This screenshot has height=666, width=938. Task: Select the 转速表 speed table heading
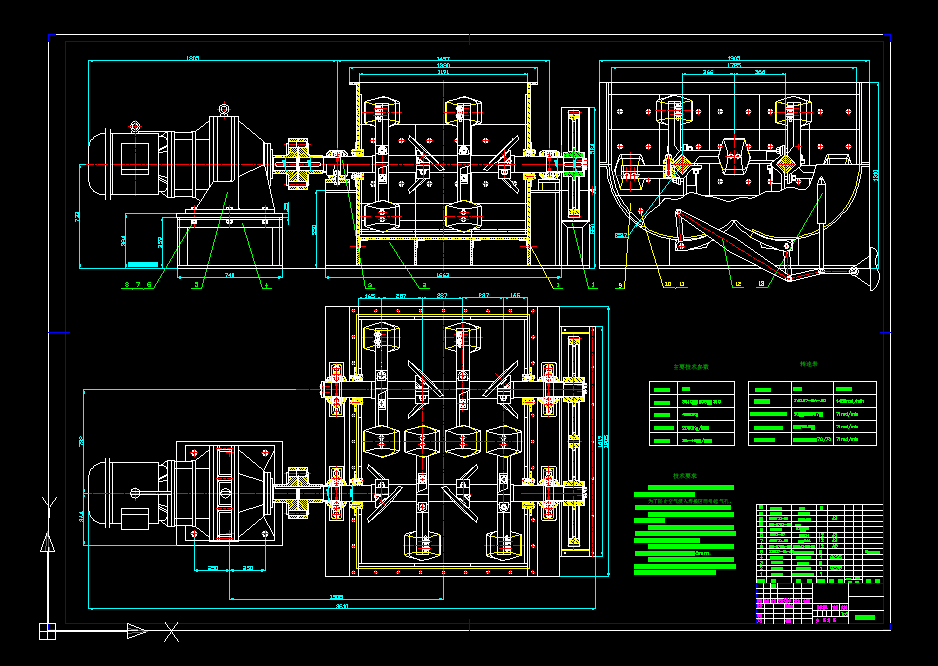tap(809, 364)
